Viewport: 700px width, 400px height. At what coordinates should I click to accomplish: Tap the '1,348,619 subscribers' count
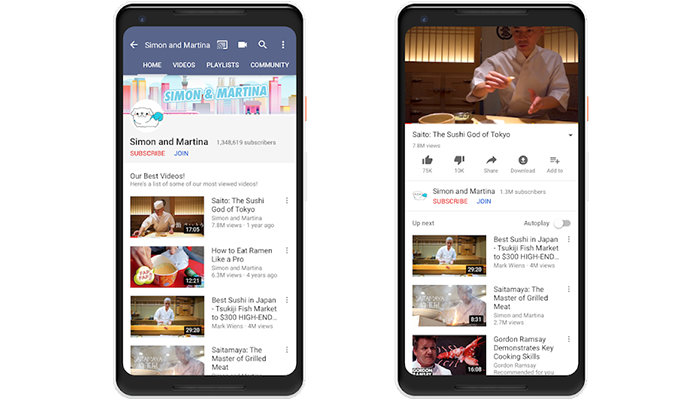pyautogui.click(x=246, y=142)
